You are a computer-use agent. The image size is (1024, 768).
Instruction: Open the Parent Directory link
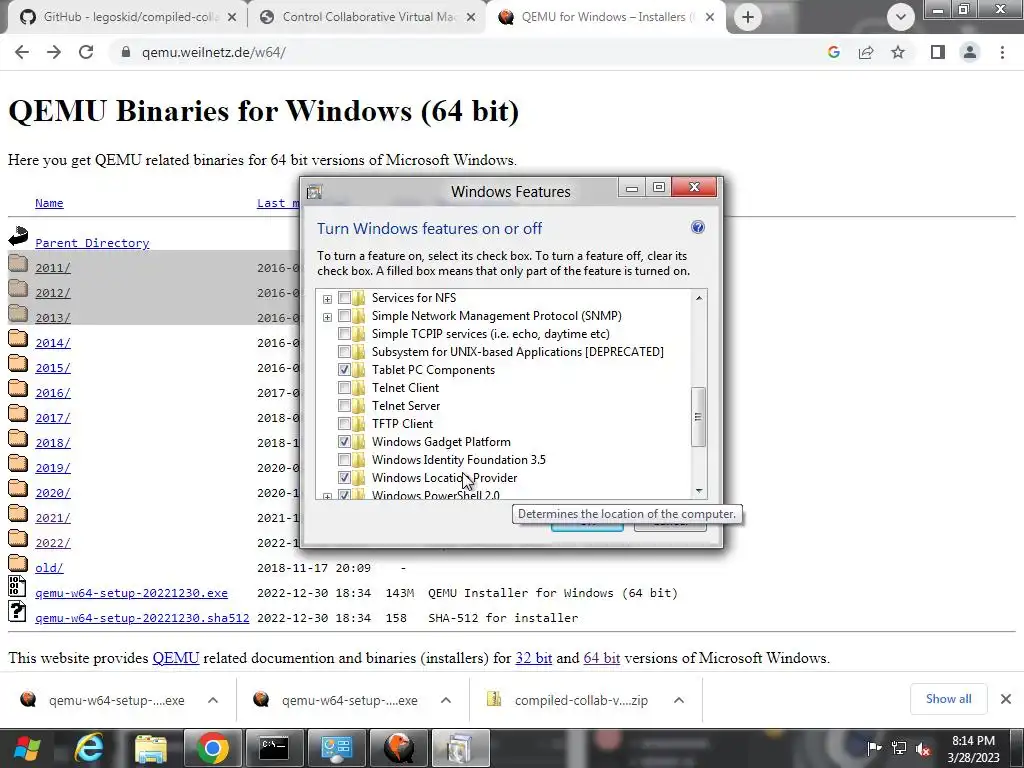pos(92,243)
